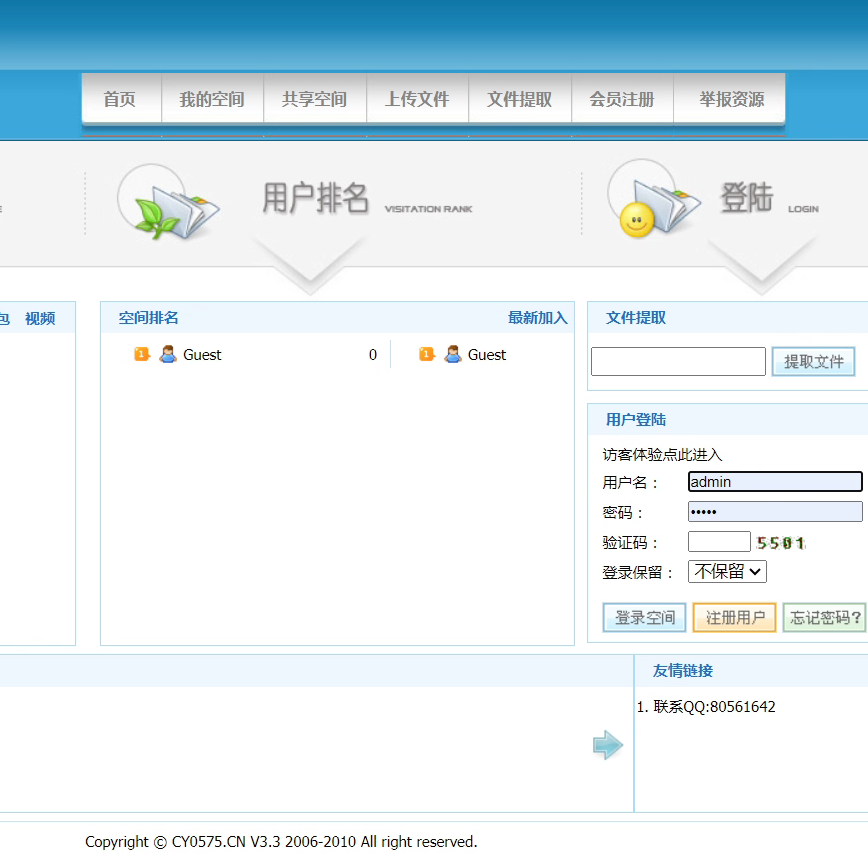Focus the 用户名 field containing admin
Screen dimensions: 868x868
[775, 482]
